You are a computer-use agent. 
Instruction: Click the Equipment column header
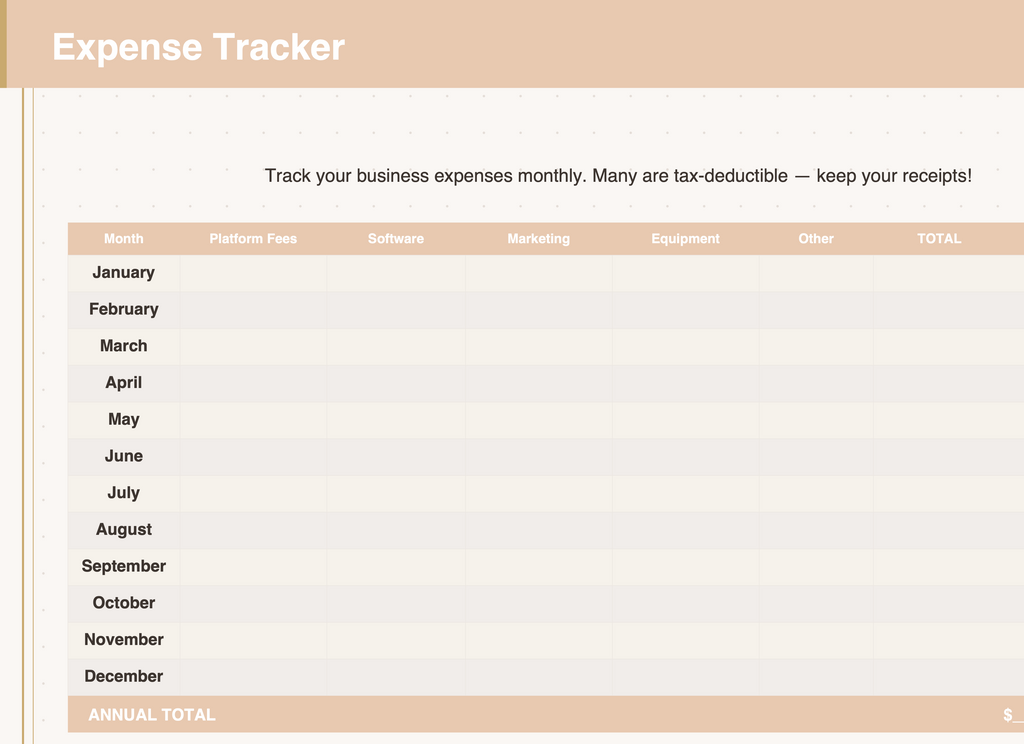point(686,239)
